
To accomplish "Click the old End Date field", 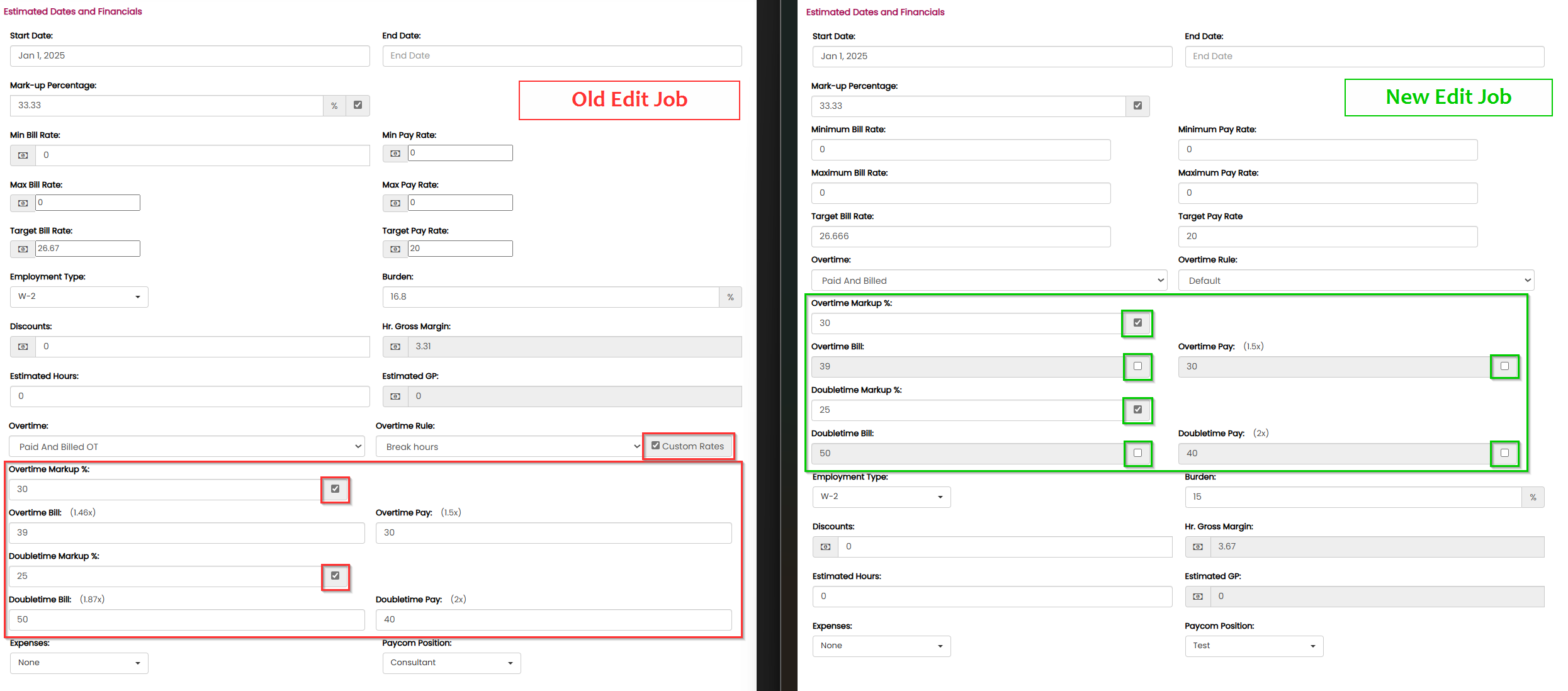I will tap(561, 56).
